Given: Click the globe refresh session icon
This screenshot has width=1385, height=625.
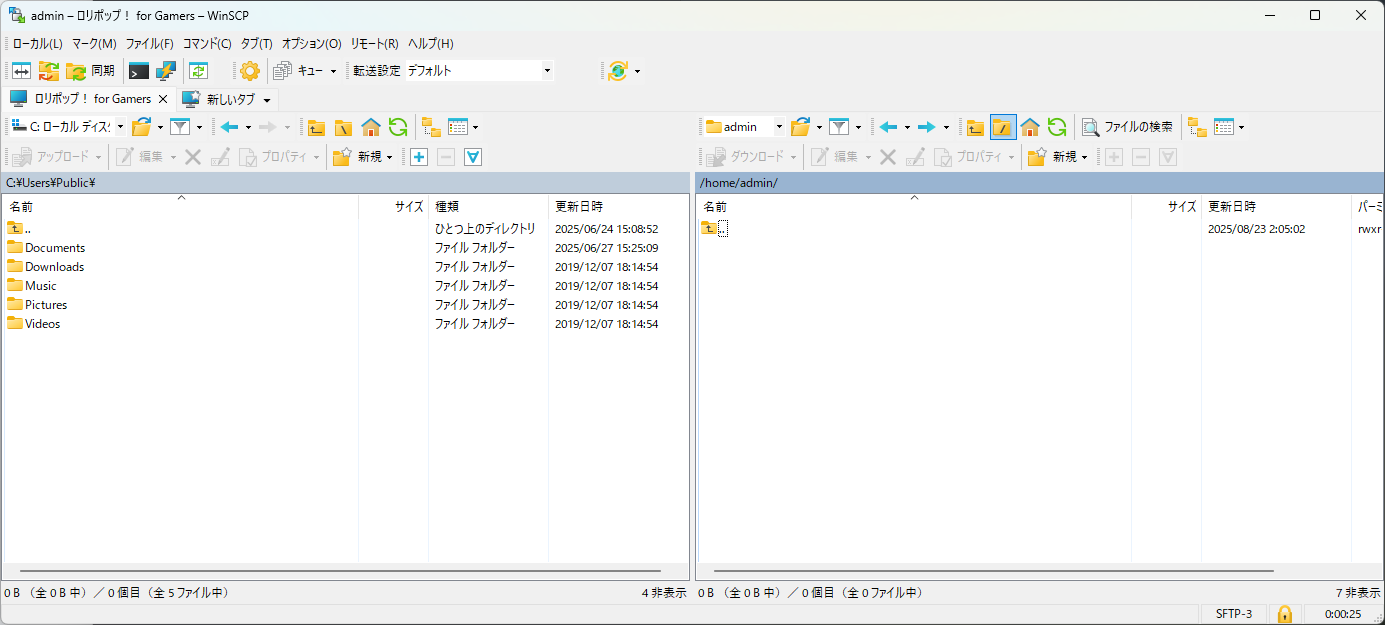Looking at the screenshot, I should [618, 71].
